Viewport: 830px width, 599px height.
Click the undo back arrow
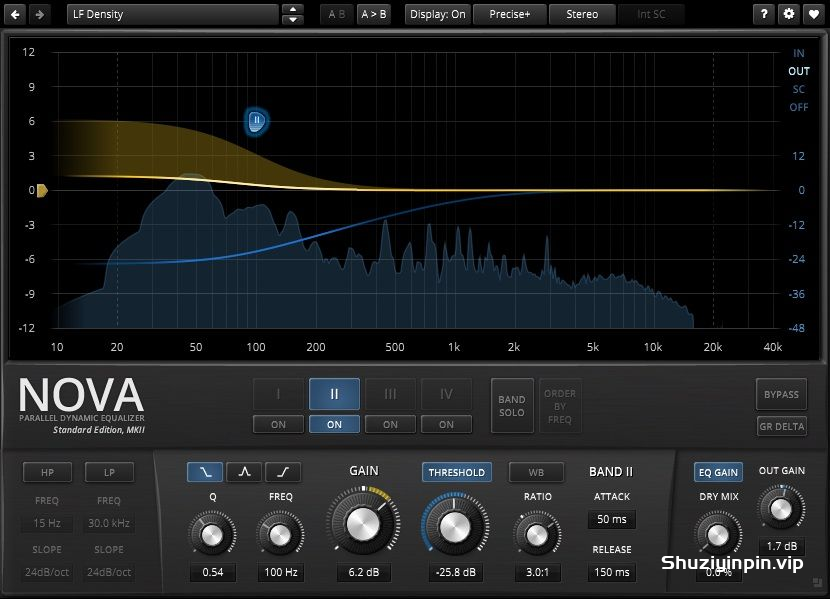15,14
